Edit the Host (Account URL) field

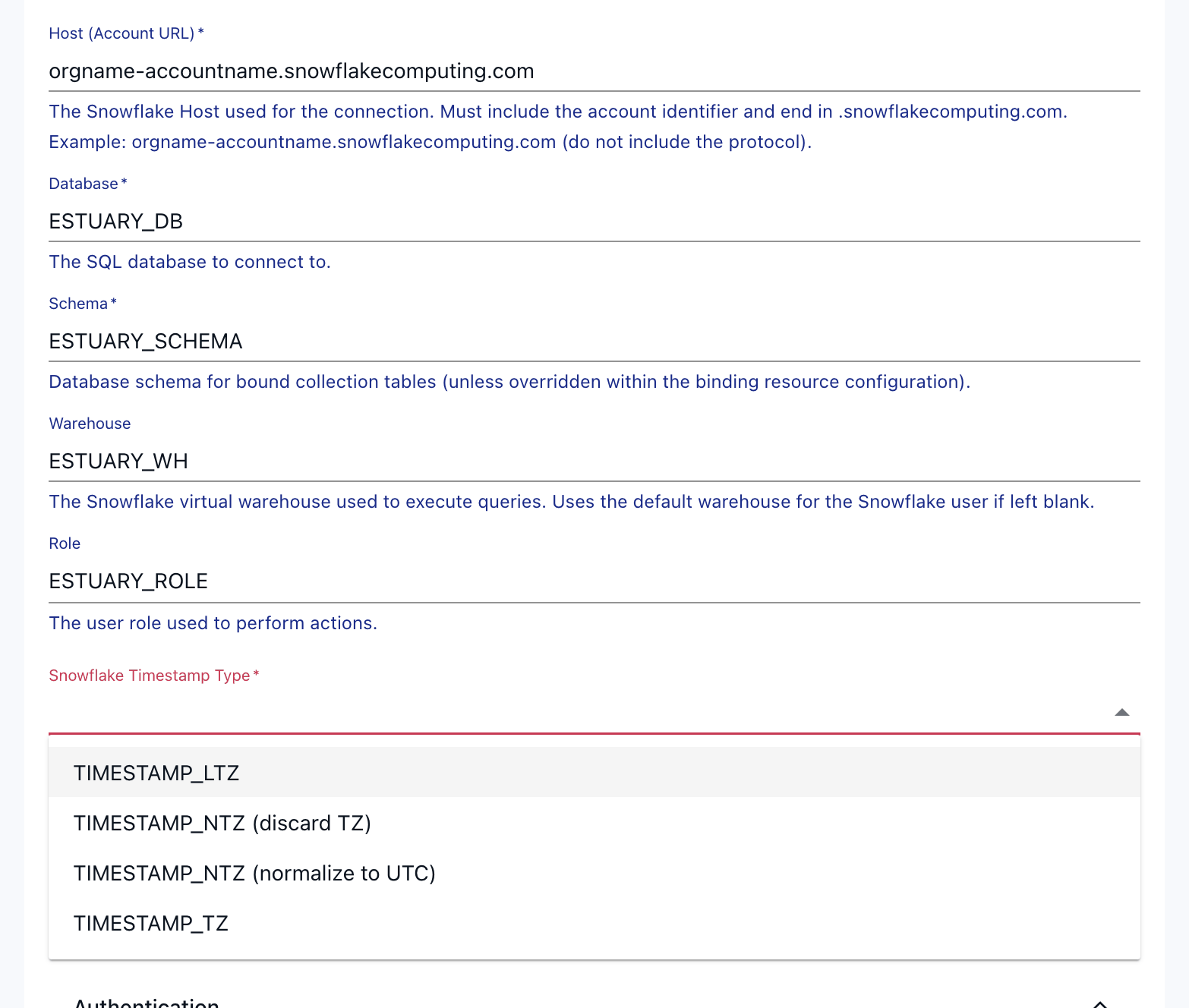(594, 71)
